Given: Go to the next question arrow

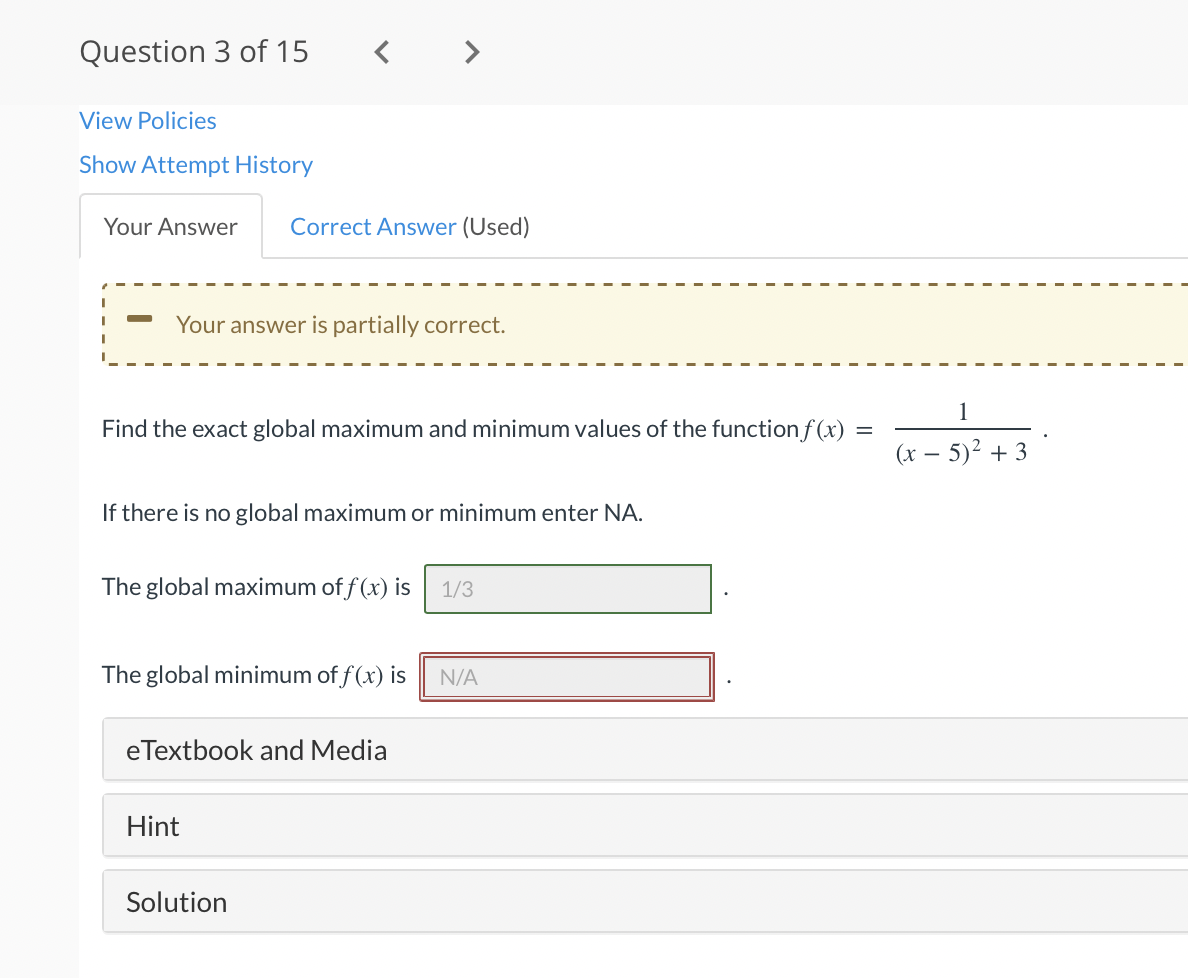Looking at the screenshot, I should [471, 52].
